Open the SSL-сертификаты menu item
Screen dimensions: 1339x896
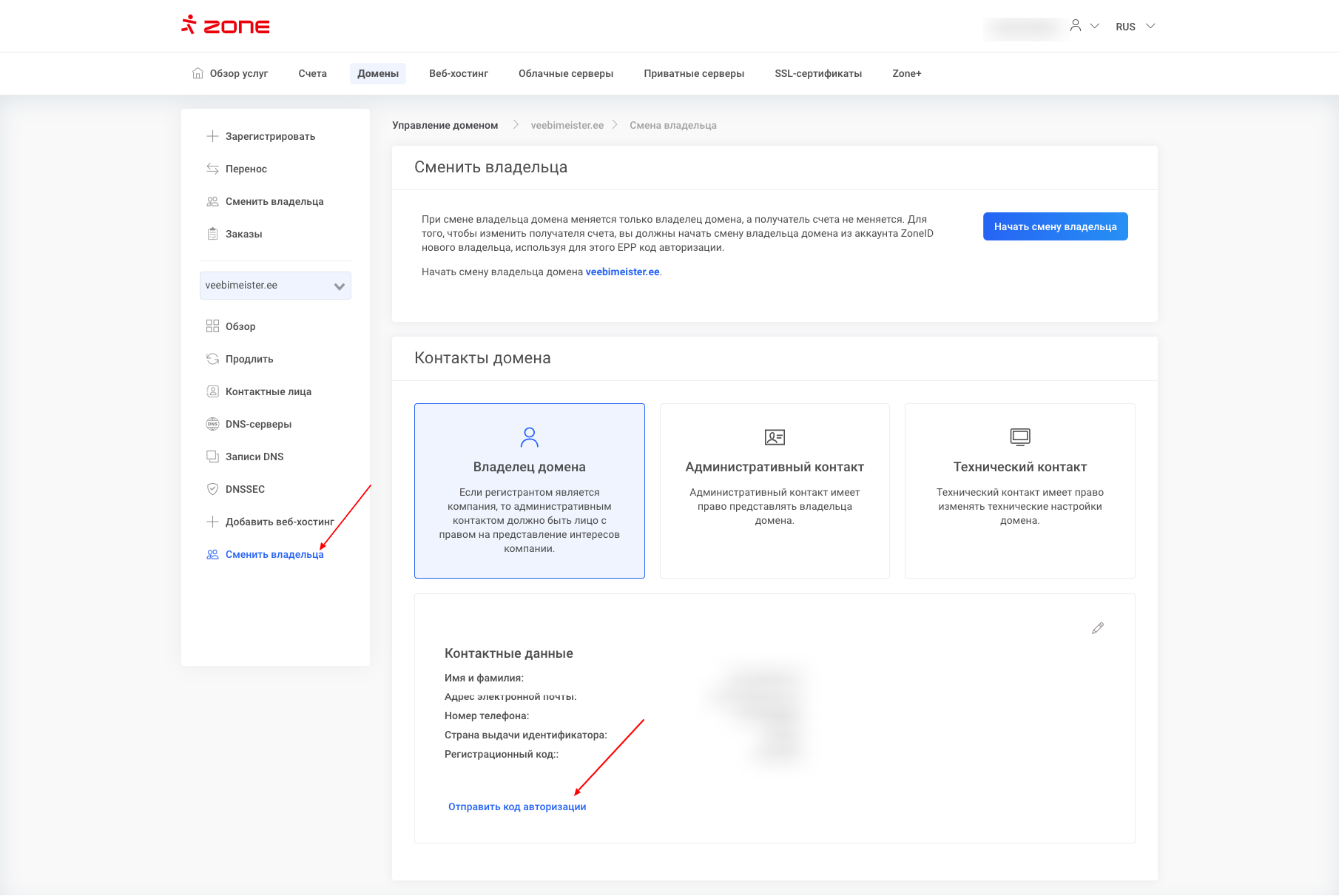click(818, 73)
